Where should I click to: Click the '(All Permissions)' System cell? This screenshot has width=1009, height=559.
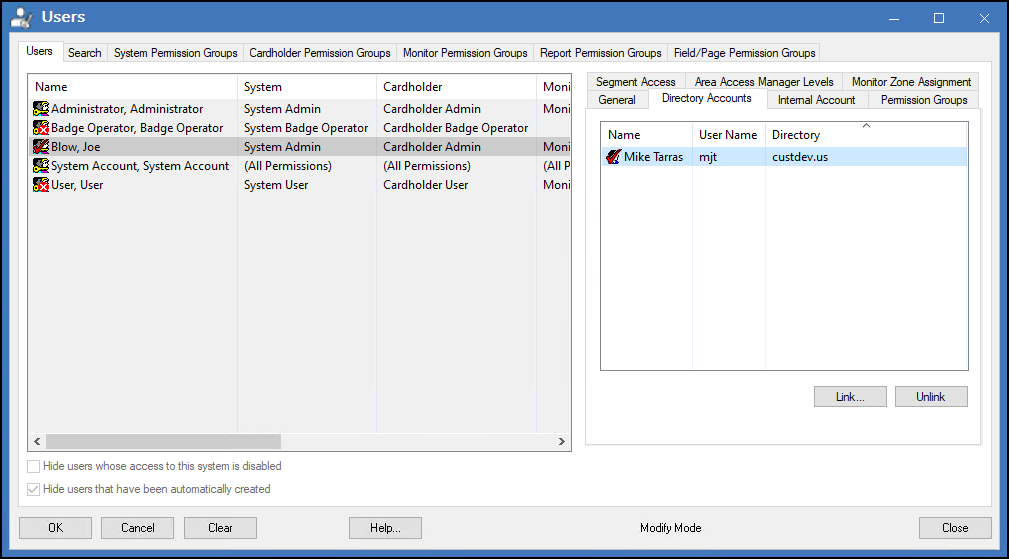tap(288, 166)
